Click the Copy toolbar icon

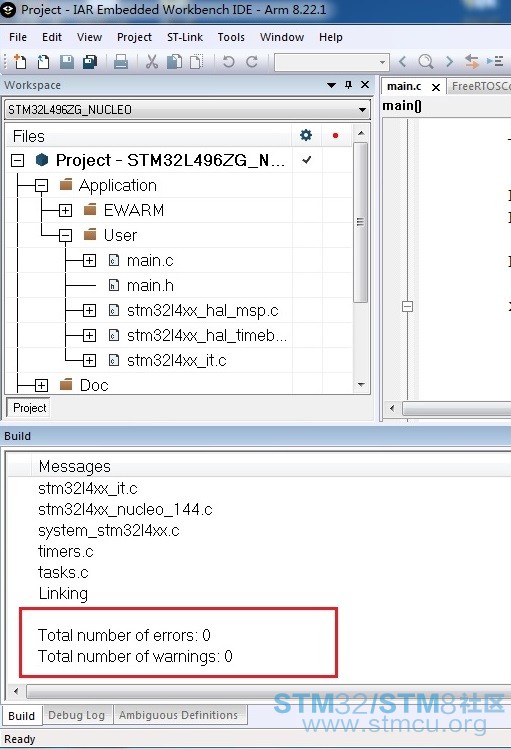click(x=174, y=62)
